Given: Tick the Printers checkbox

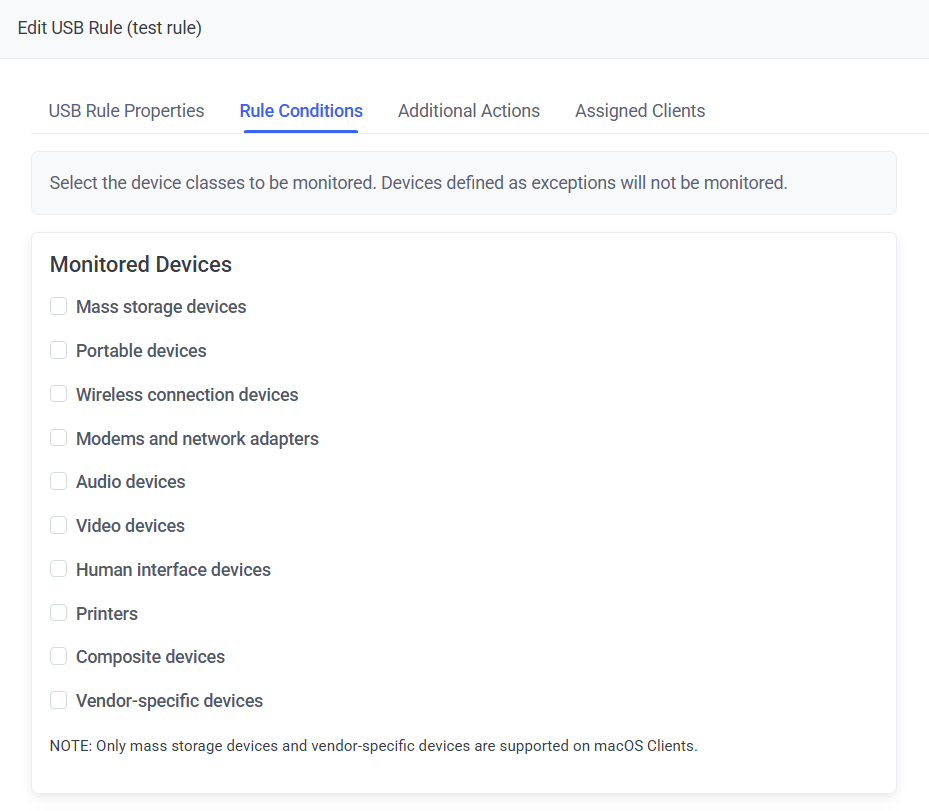Looking at the screenshot, I should click(59, 613).
